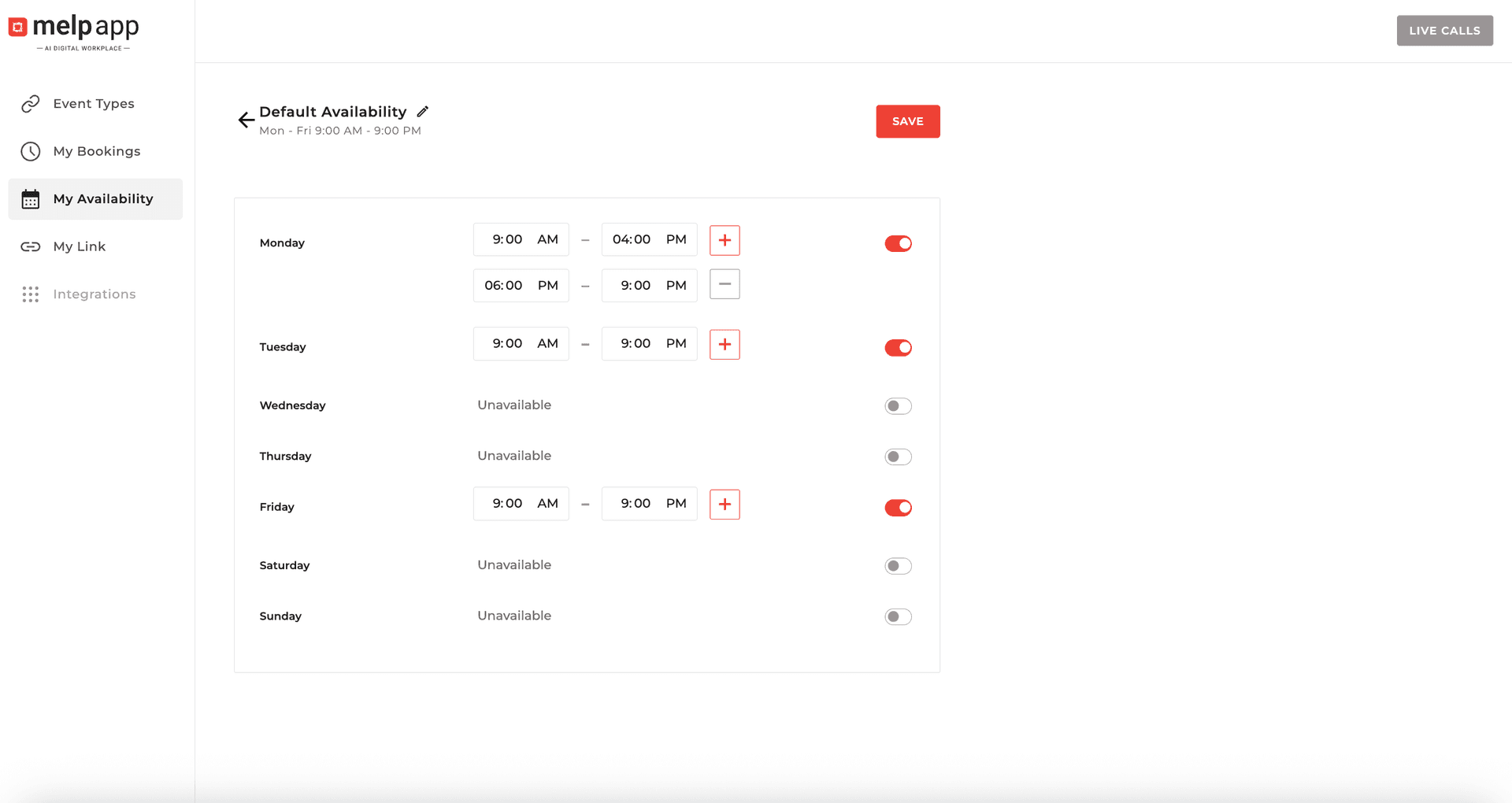Change Tuesday's end time
Image resolution: width=1512 pixels, height=803 pixels.
point(649,343)
